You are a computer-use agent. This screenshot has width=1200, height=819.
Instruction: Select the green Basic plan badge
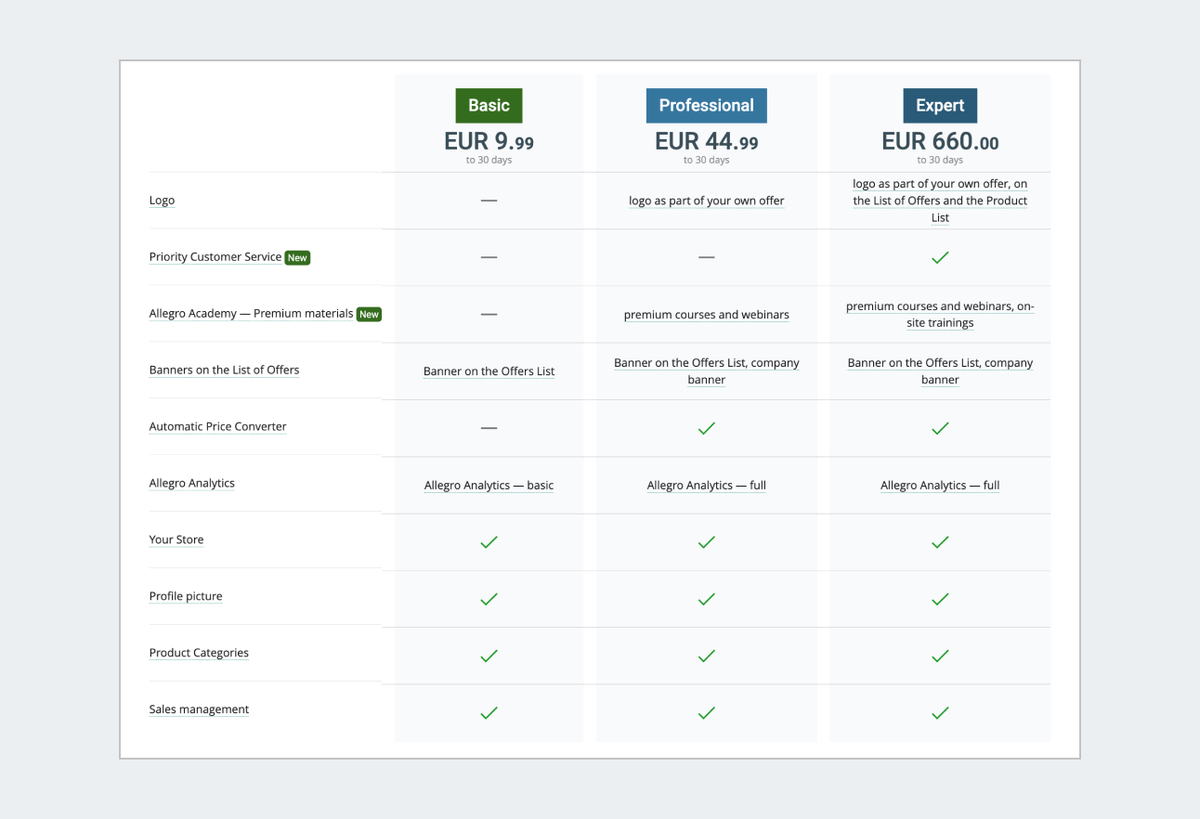[489, 106]
